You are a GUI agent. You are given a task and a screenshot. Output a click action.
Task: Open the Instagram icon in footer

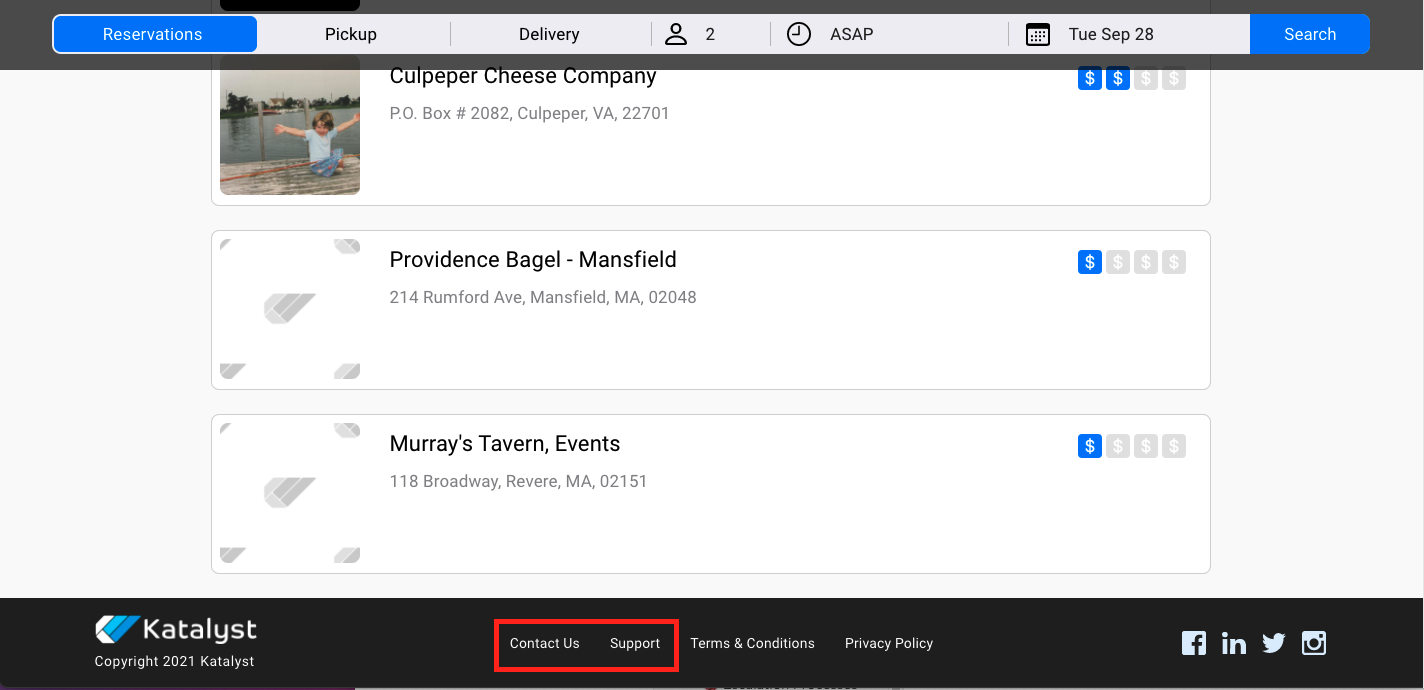(1313, 643)
